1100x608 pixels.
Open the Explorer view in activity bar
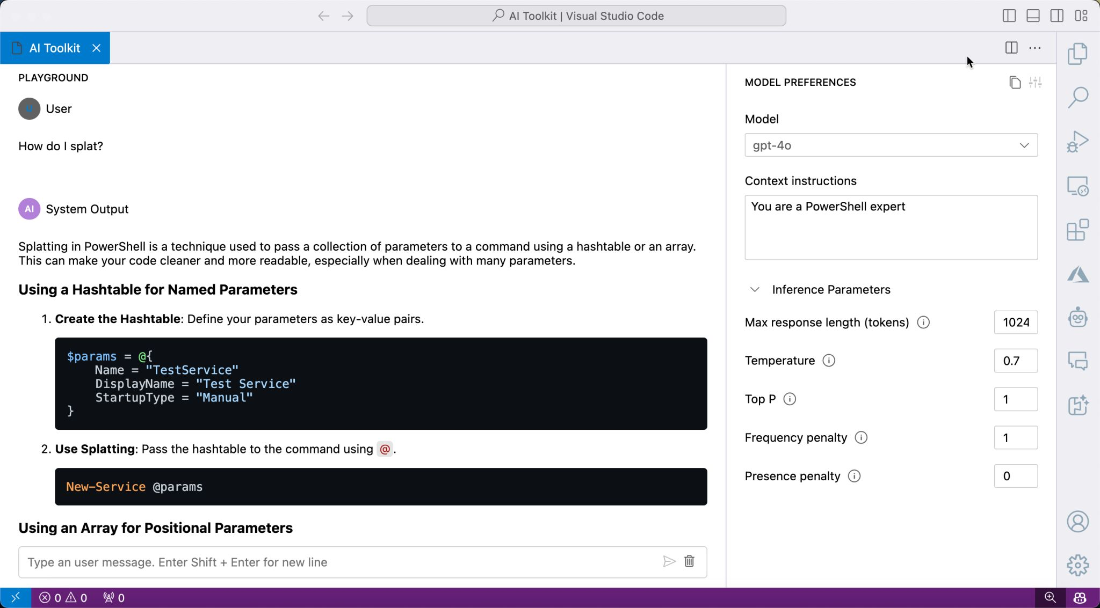point(1078,54)
